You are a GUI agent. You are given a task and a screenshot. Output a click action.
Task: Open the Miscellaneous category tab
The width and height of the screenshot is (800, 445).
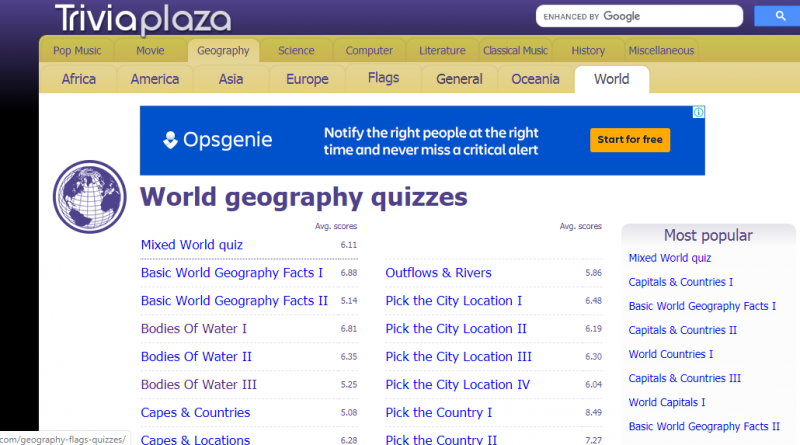pyautogui.click(x=661, y=51)
